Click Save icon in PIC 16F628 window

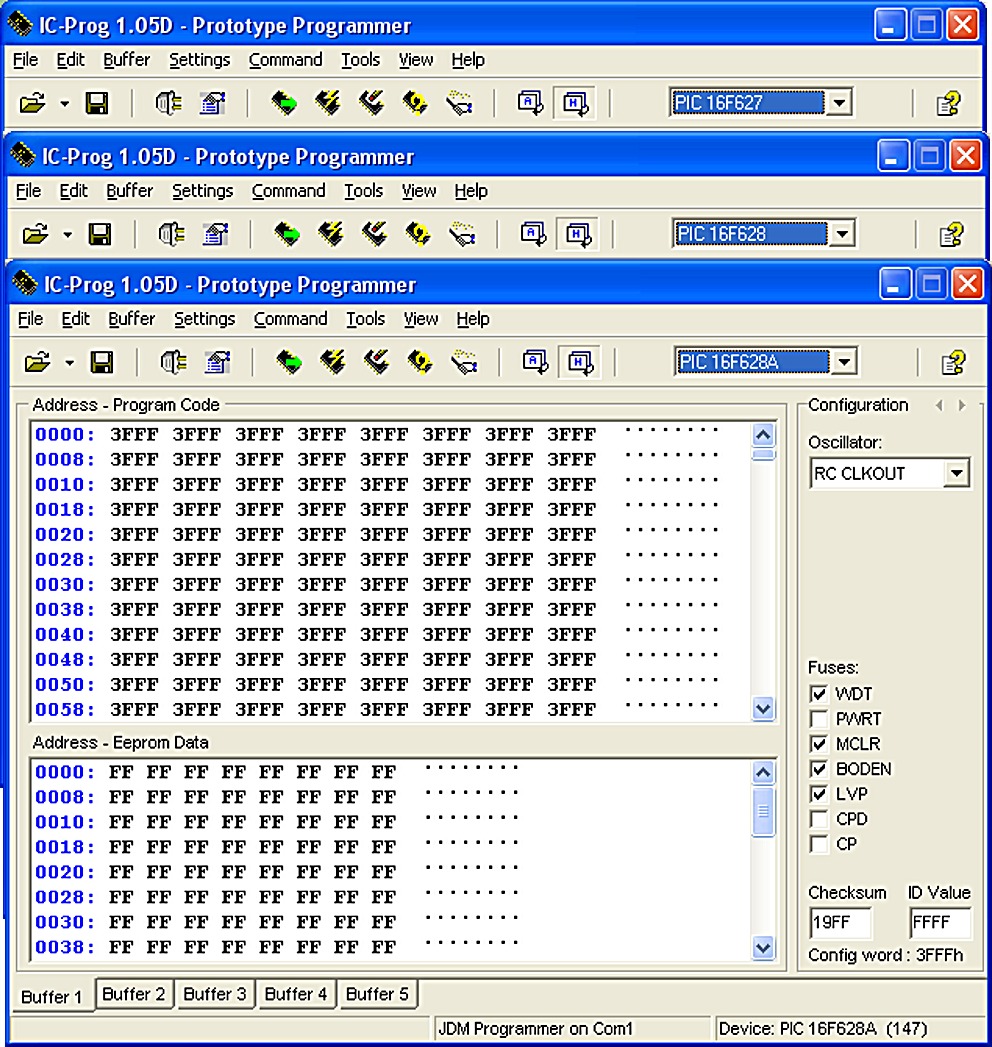99,234
